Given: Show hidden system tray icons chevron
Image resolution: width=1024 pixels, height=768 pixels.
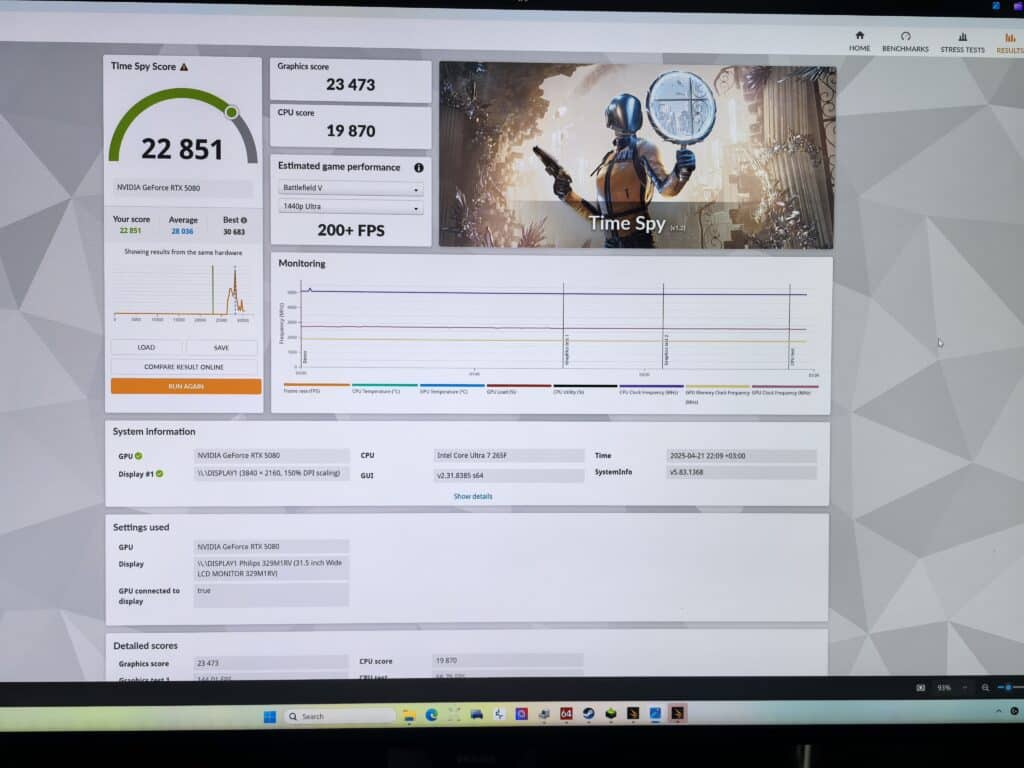Looking at the screenshot, I should [999, 711].
